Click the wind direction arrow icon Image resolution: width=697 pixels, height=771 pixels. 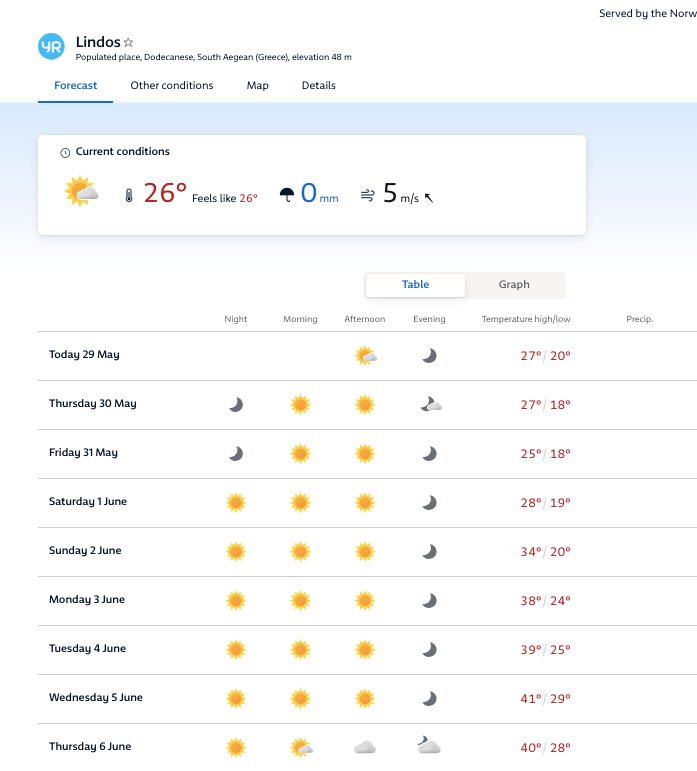coord(429,198)
